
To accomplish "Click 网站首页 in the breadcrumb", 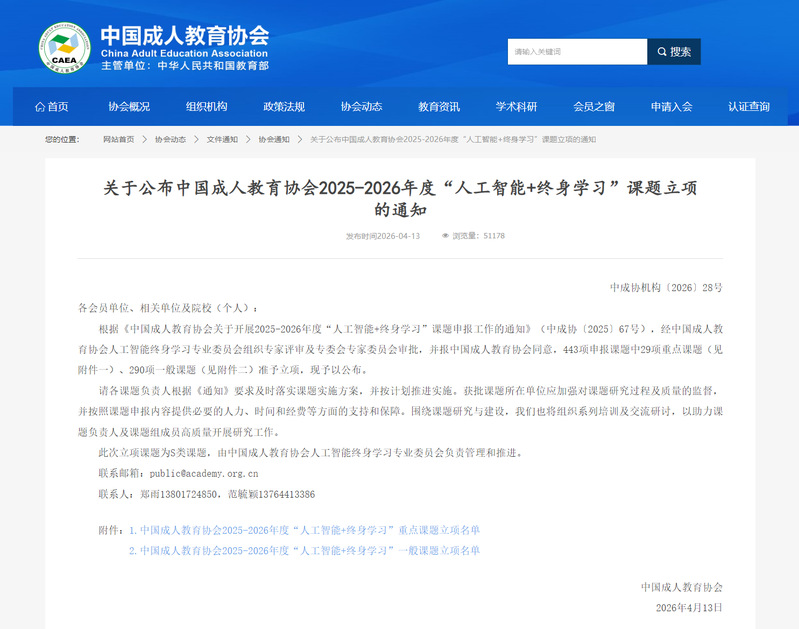I will click(118, 139).
